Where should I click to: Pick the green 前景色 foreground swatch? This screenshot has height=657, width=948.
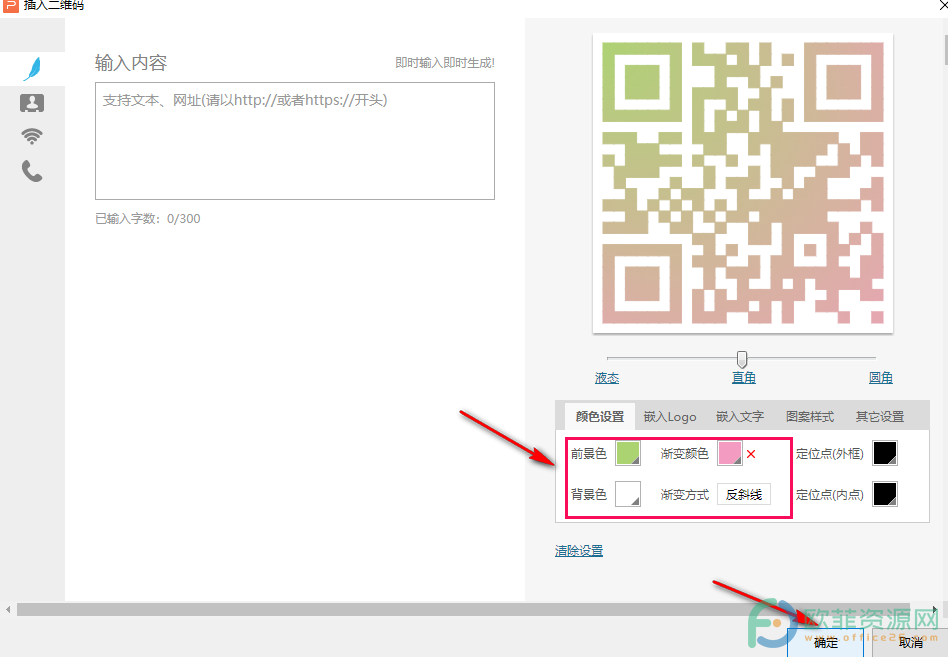pos(628,453)
